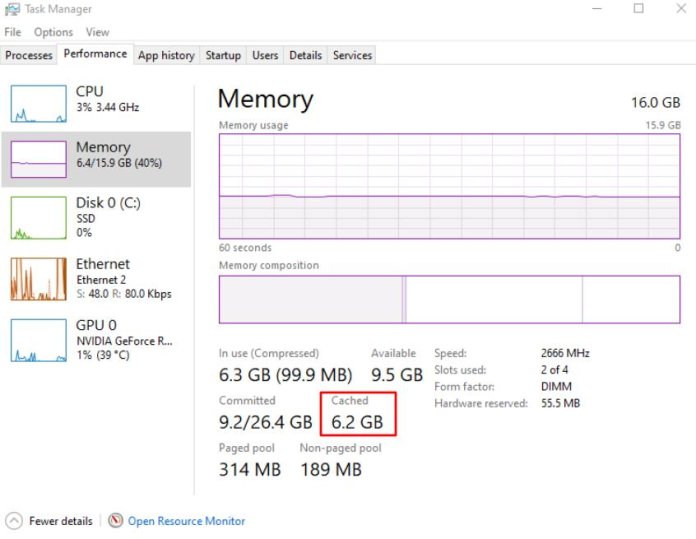Image resolution: width=696 pixels, height=539 pixels.
Task: Click the Task Manager title bar icon
Action: click(x=11, y=8)
